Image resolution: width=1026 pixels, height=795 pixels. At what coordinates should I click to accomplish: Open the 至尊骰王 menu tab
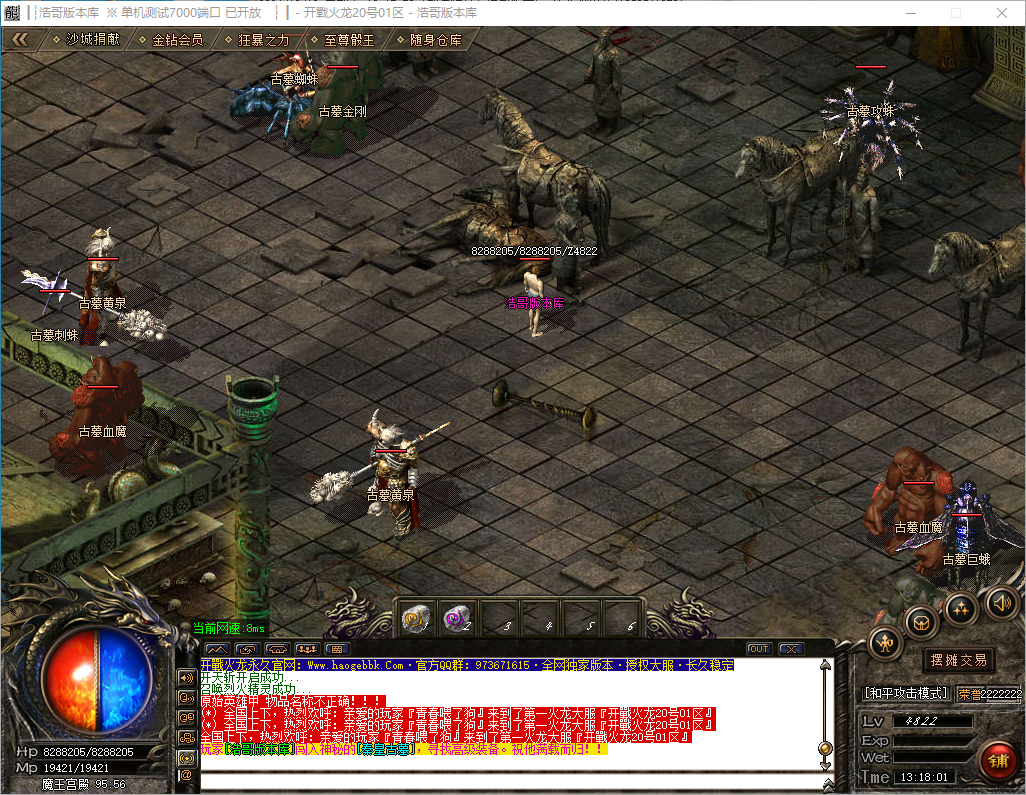coord(343,40)
